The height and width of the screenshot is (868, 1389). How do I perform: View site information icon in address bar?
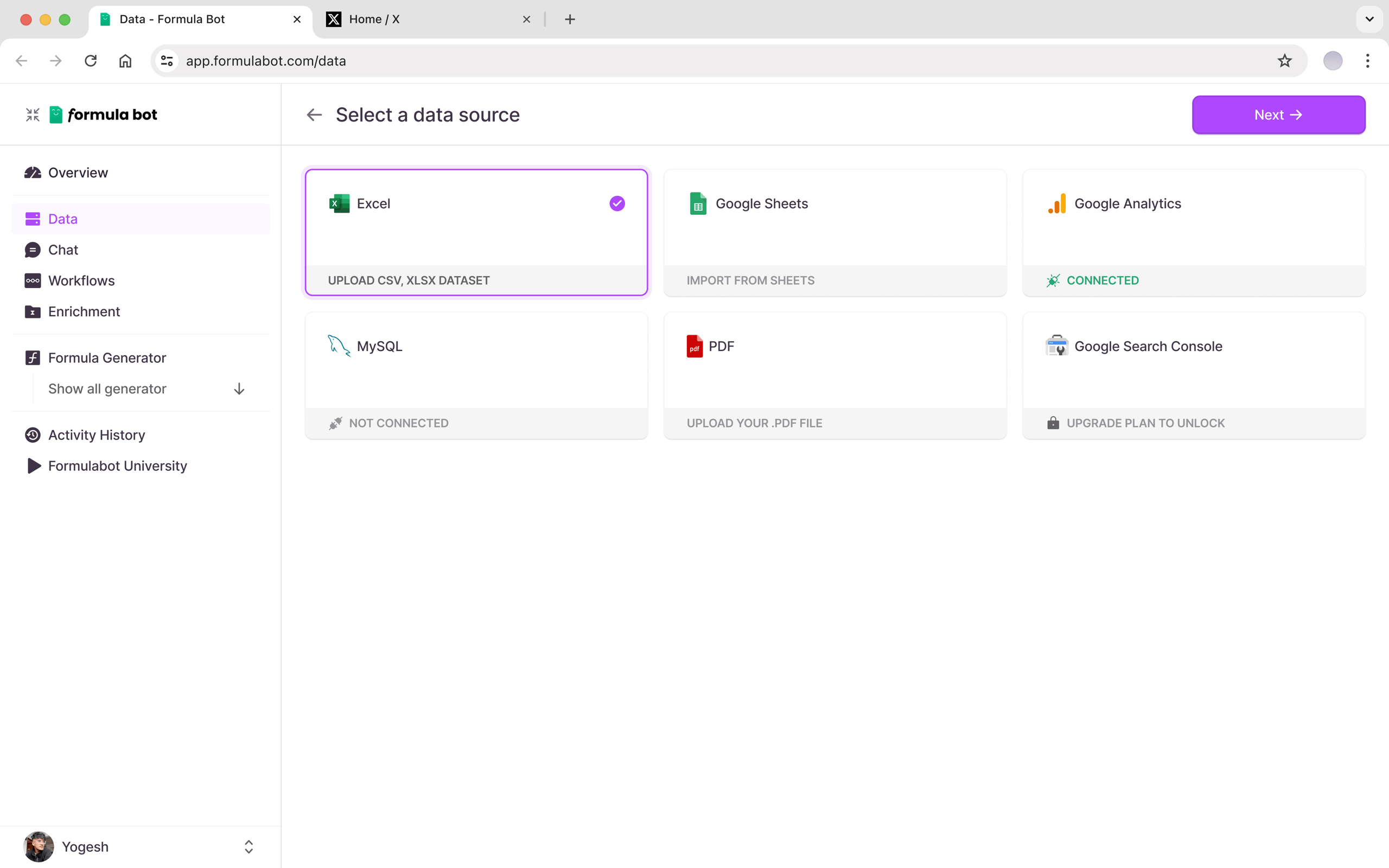click(x=167, y=61)
